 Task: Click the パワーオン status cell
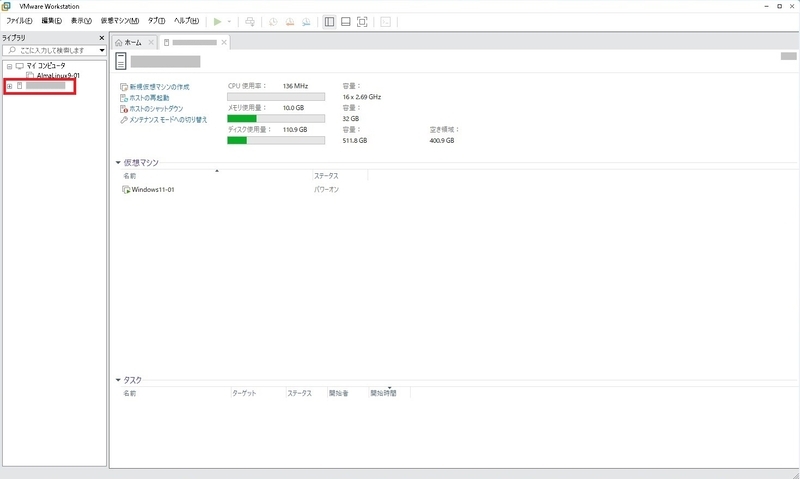pyautogui.click(x=326, y=190)
